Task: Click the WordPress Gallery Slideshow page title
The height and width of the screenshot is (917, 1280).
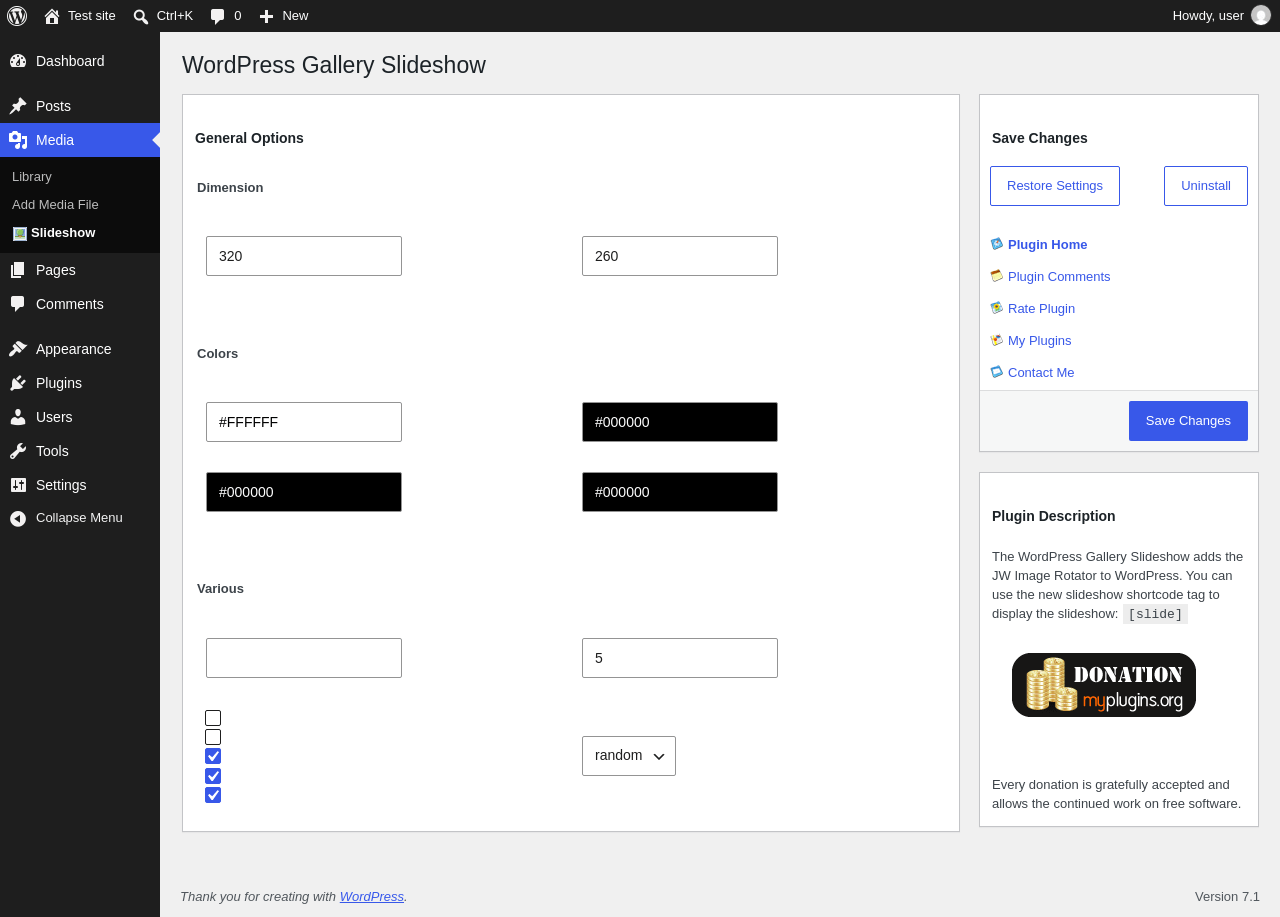Action: [334, 65]
